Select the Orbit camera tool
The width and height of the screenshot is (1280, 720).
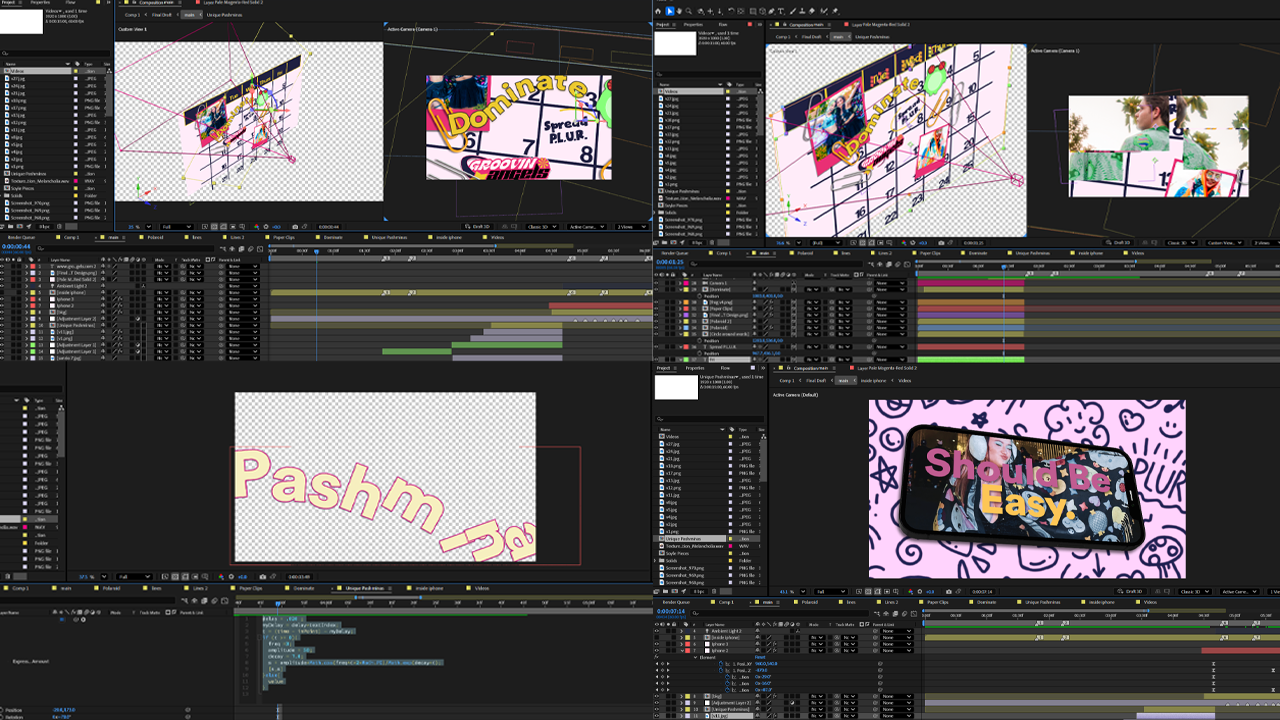(x=703, y=11)
